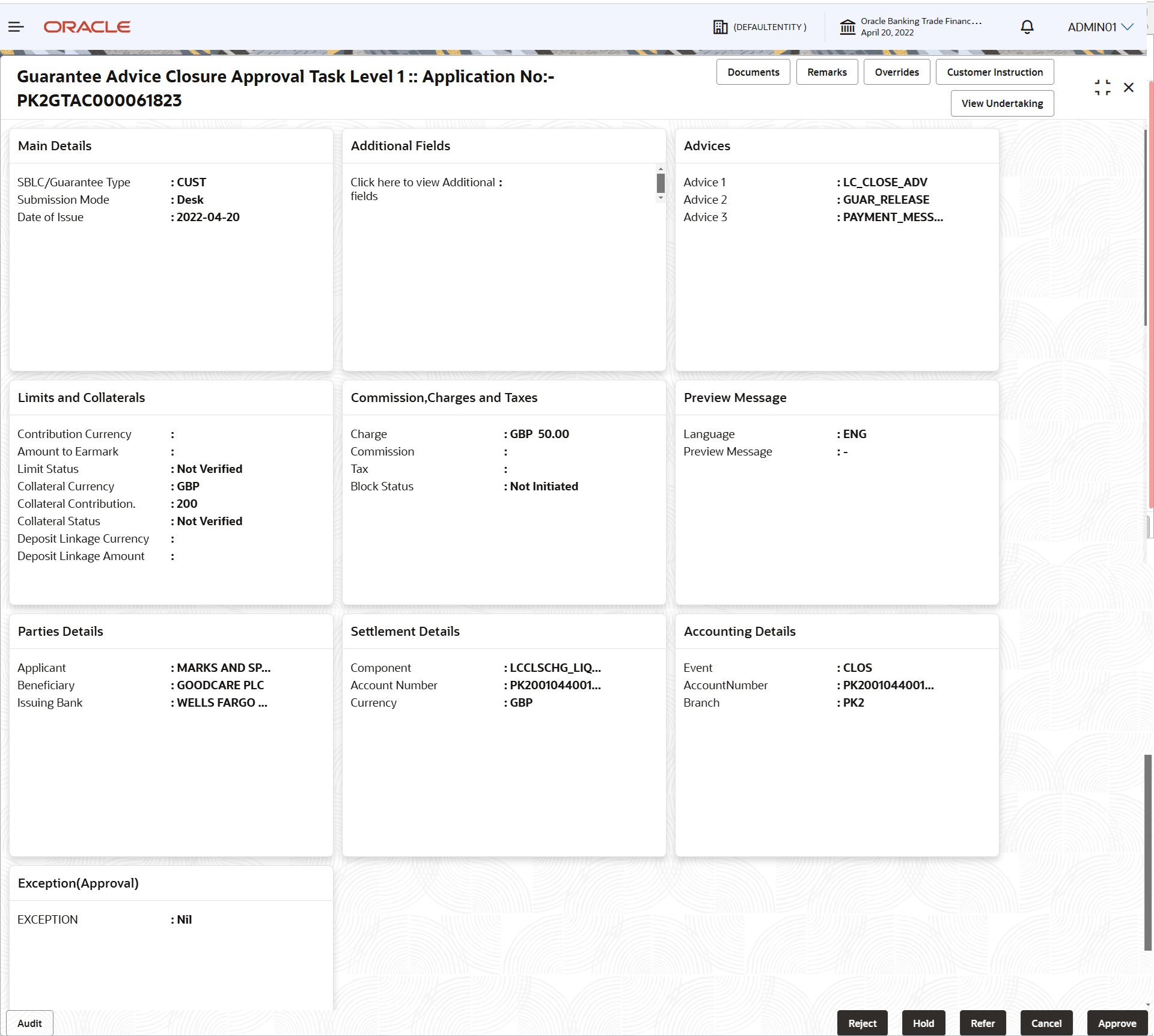Refer the task to another user
Image resolution: width=1154 pixels, height=1036 pixels.
[x=982, y=1023]
